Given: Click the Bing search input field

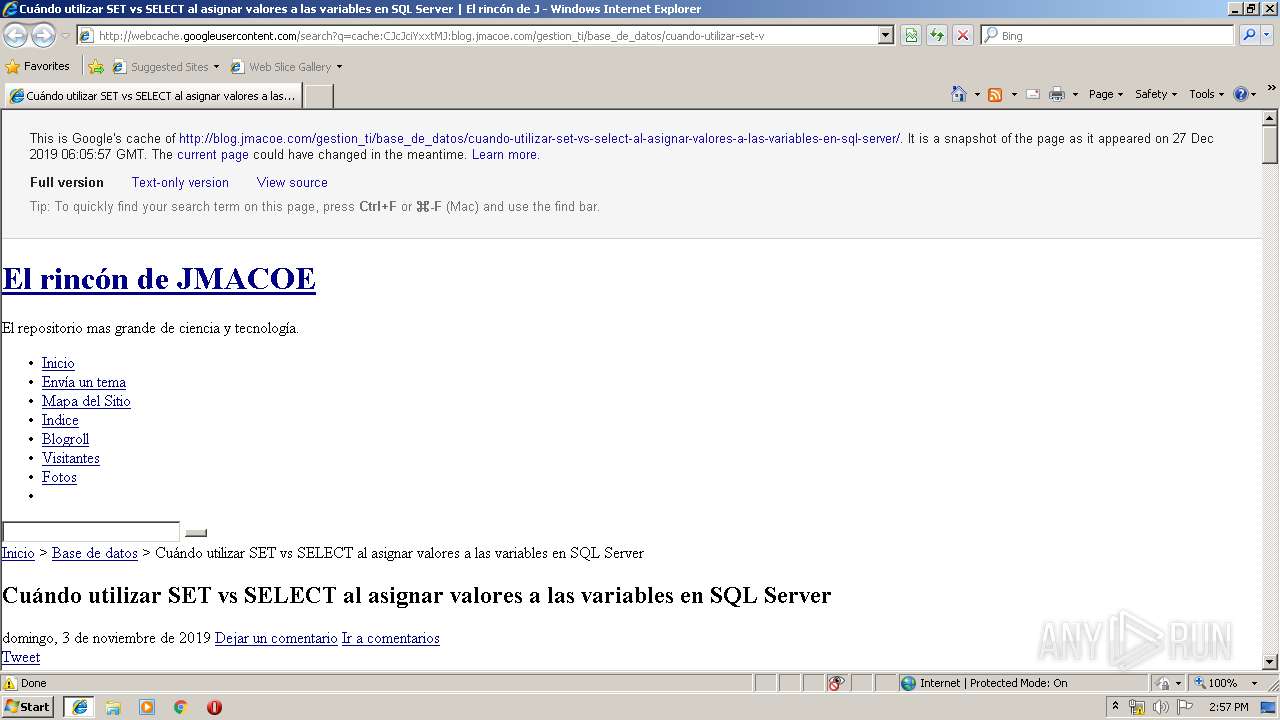Looking at the screenshot, I should (x=1108, y=35).
